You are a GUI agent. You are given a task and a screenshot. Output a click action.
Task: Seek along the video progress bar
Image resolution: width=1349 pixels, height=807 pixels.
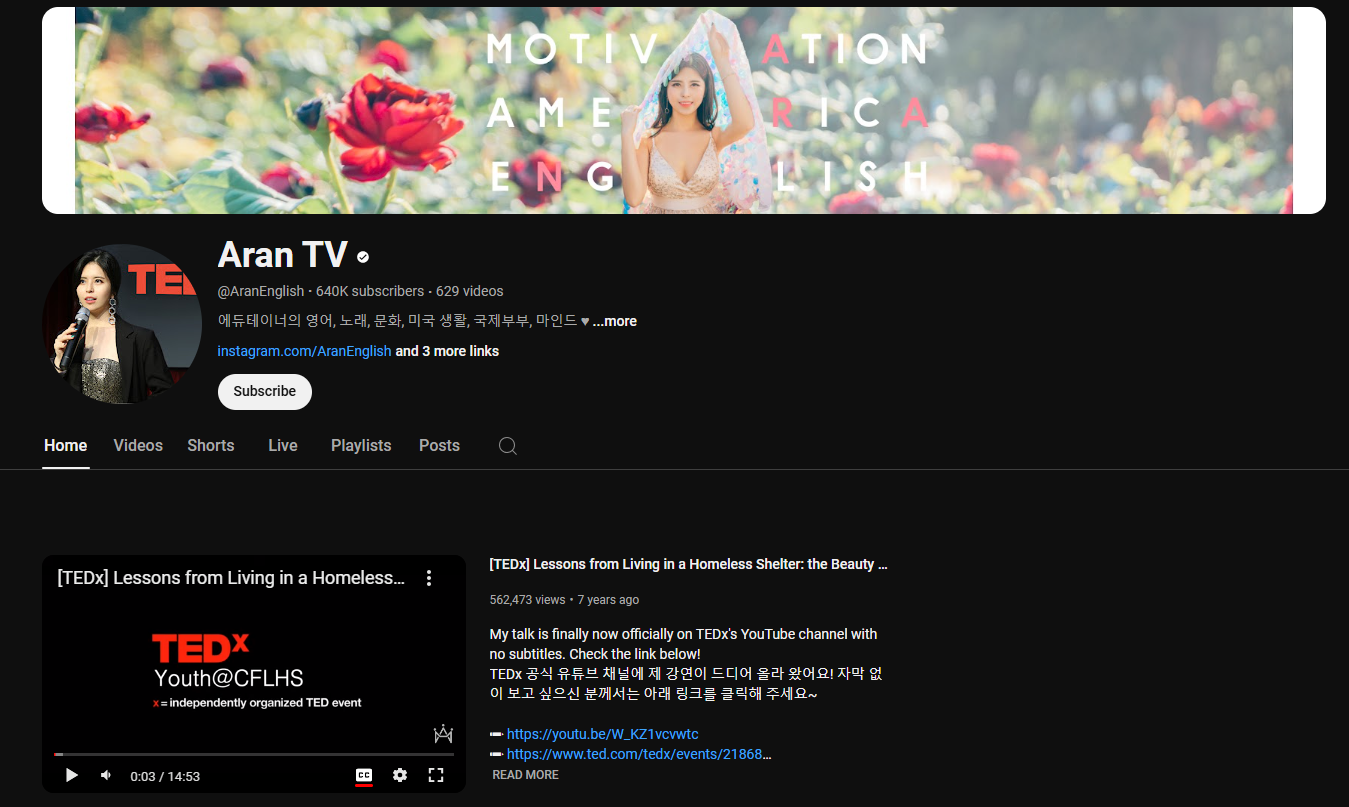pos(254,754)
